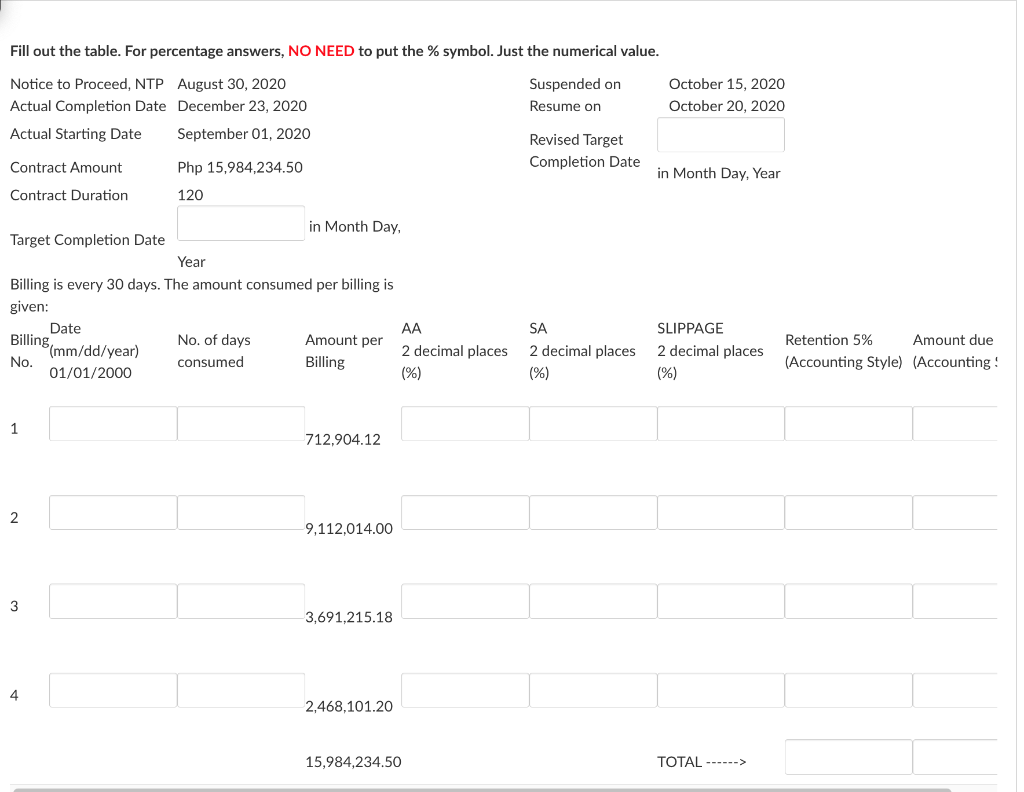
Task: Click Billing 1 Date input field
Action: click(113, 423)
